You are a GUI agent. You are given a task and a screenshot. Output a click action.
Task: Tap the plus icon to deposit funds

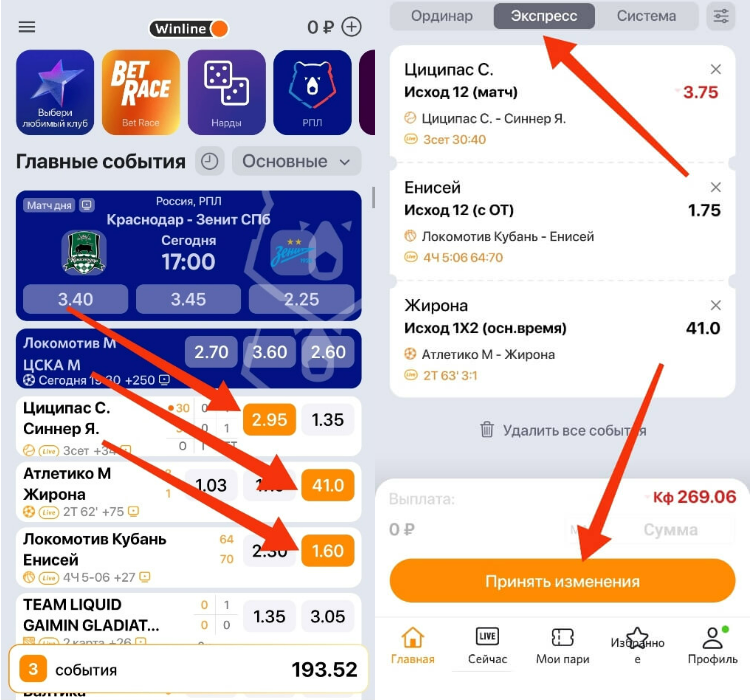click(x=351, y=27)
